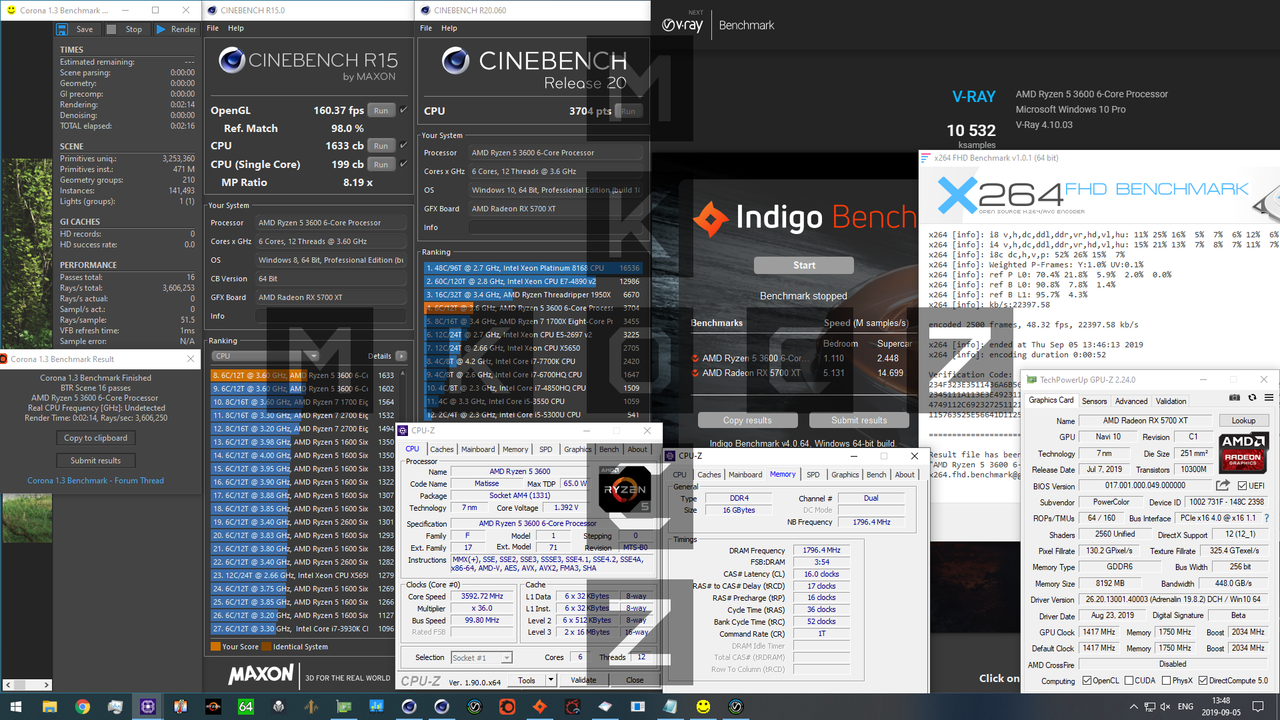Click Submit results in Indigo Bench

point(859,420)
